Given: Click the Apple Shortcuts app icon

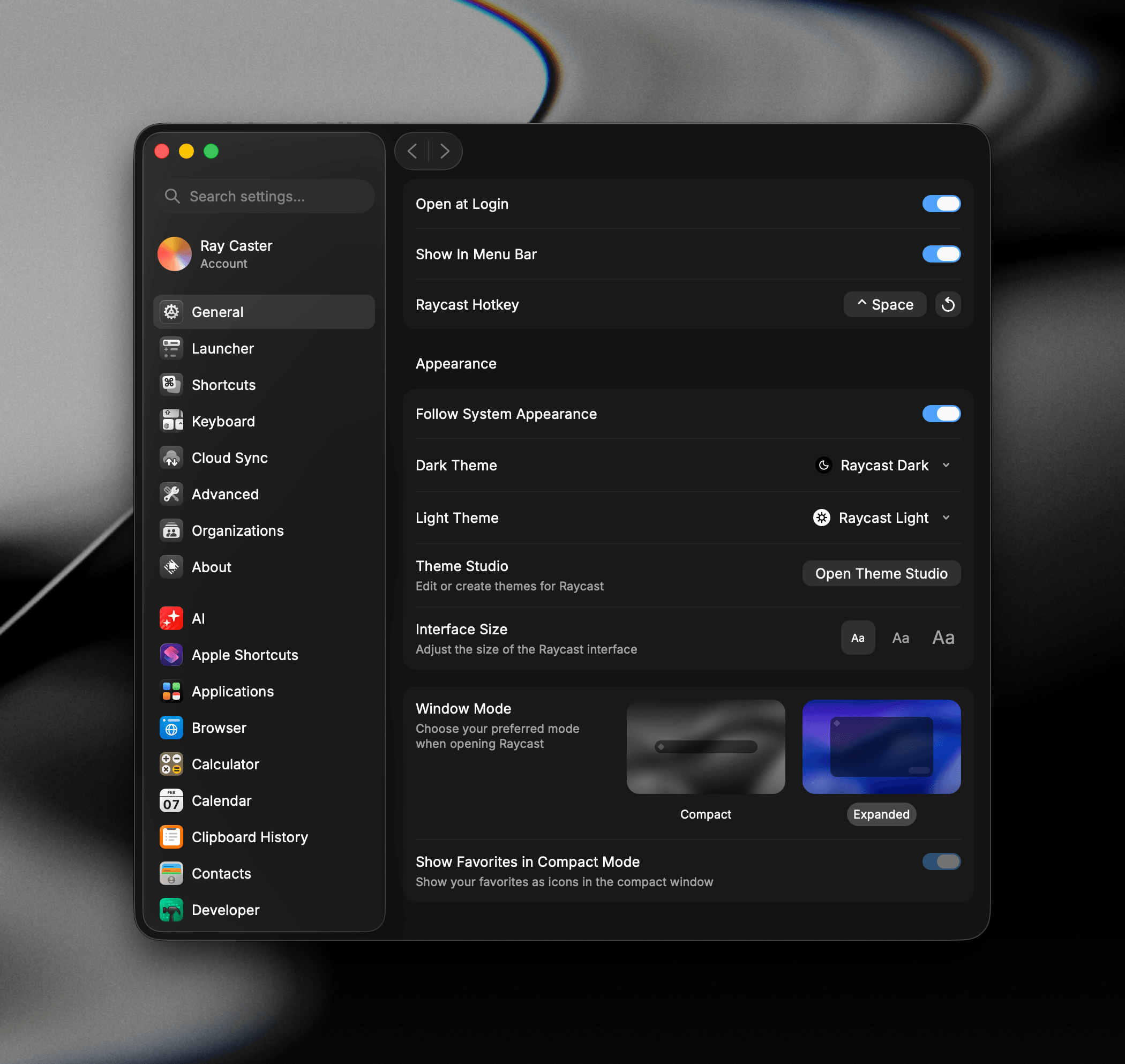Looking at the screenshot, I should (171, 655).
